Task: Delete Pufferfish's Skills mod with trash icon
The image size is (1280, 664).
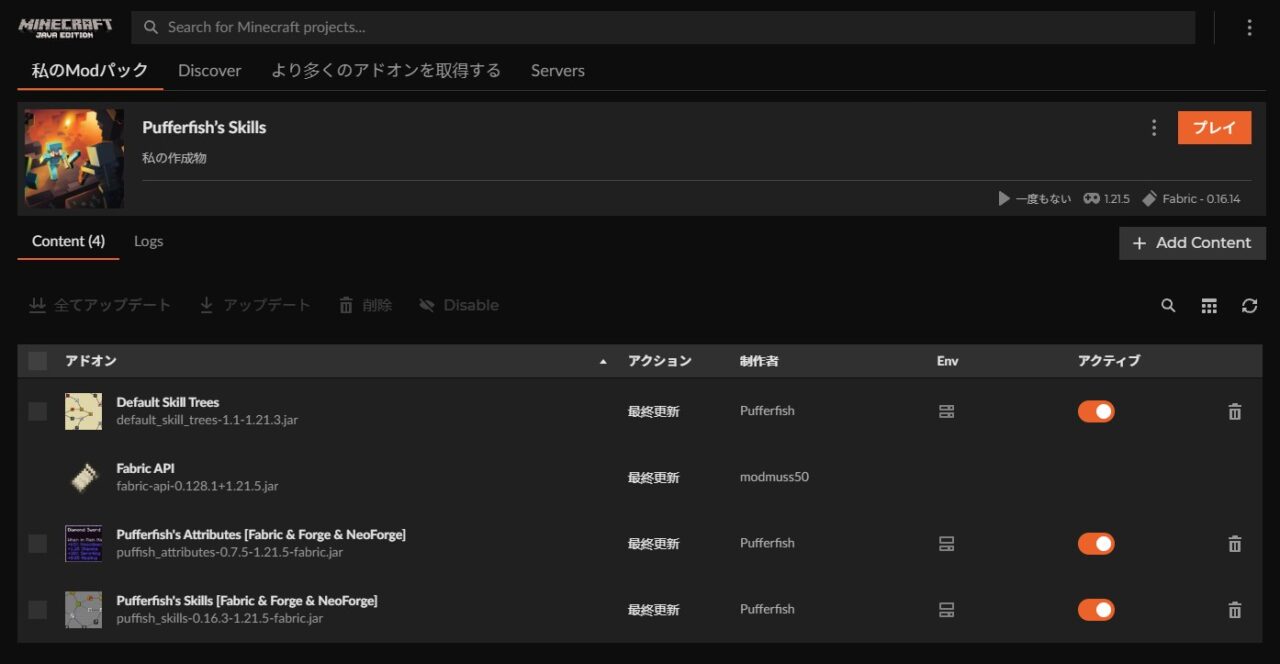Action: [1235, 610]
